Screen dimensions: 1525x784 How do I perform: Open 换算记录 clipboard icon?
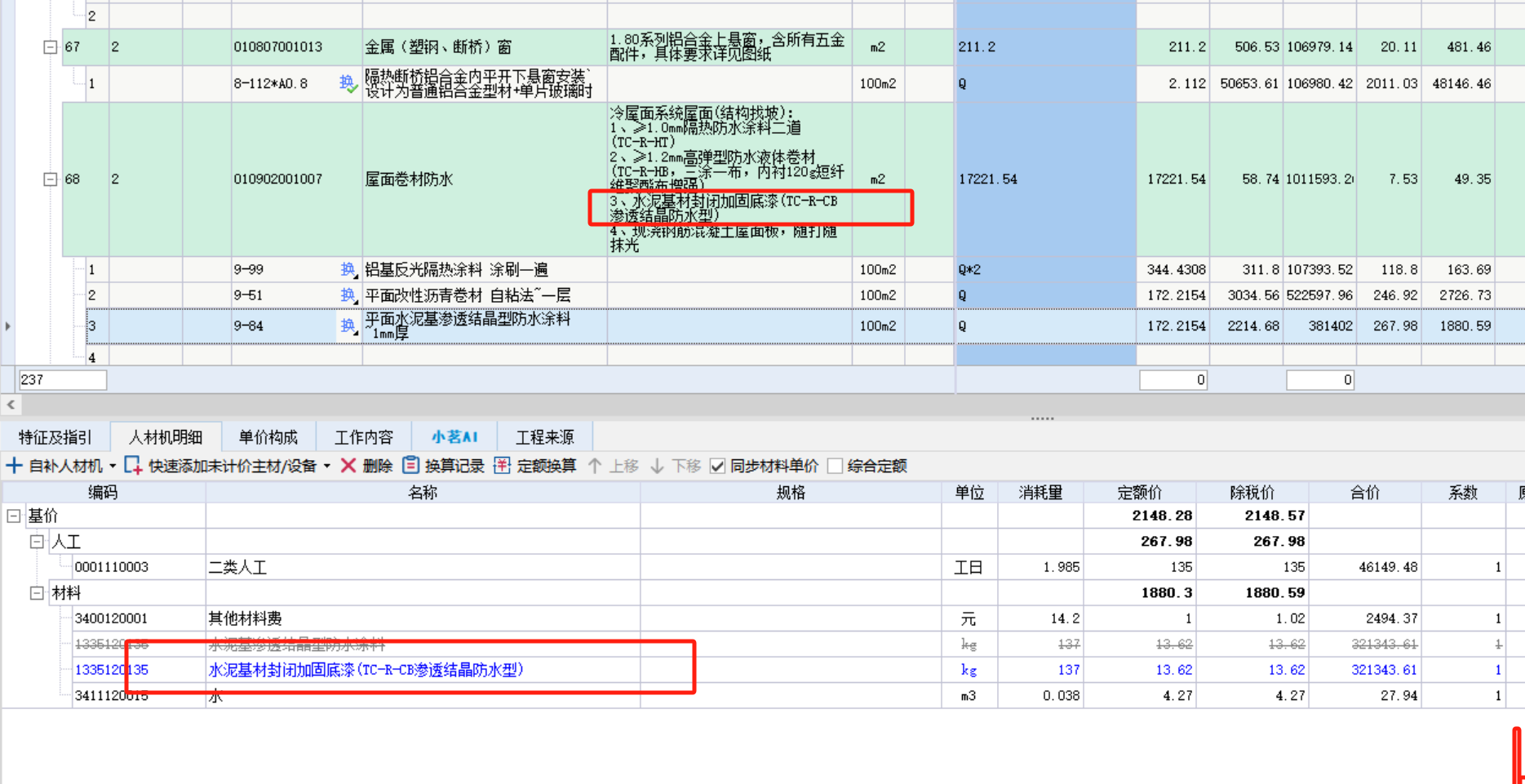coord(411,465)
